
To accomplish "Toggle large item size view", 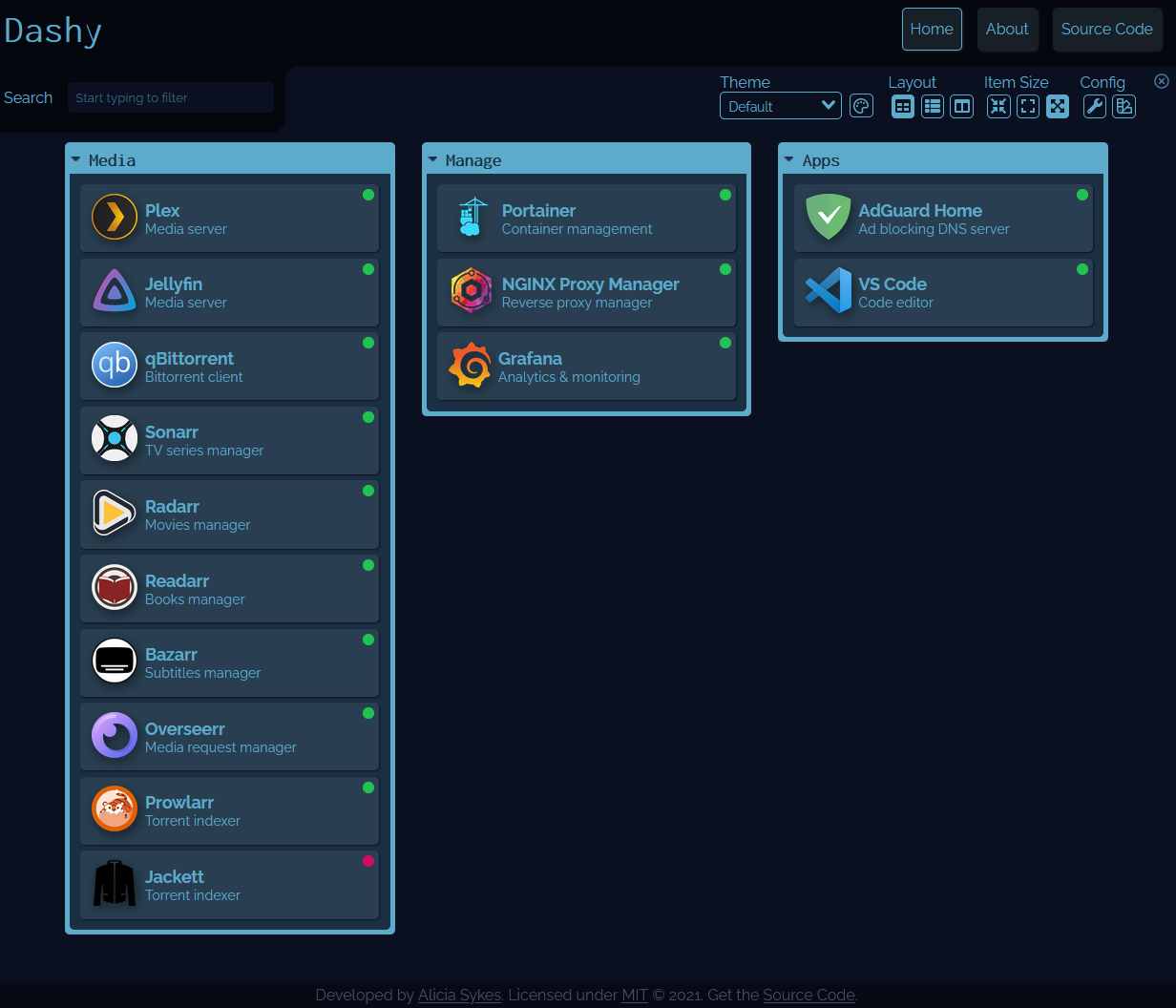I will [1058, 106].
